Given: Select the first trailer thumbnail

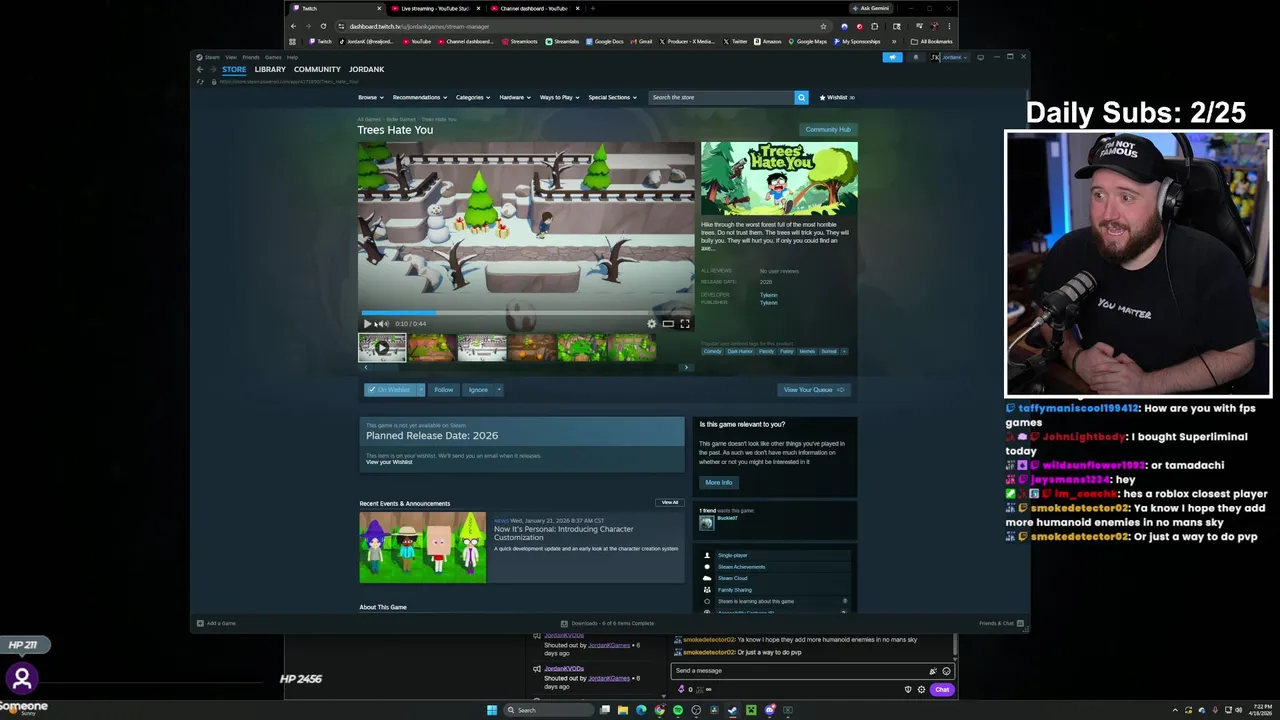Looking at the screenshot, I should click(382, 348).
